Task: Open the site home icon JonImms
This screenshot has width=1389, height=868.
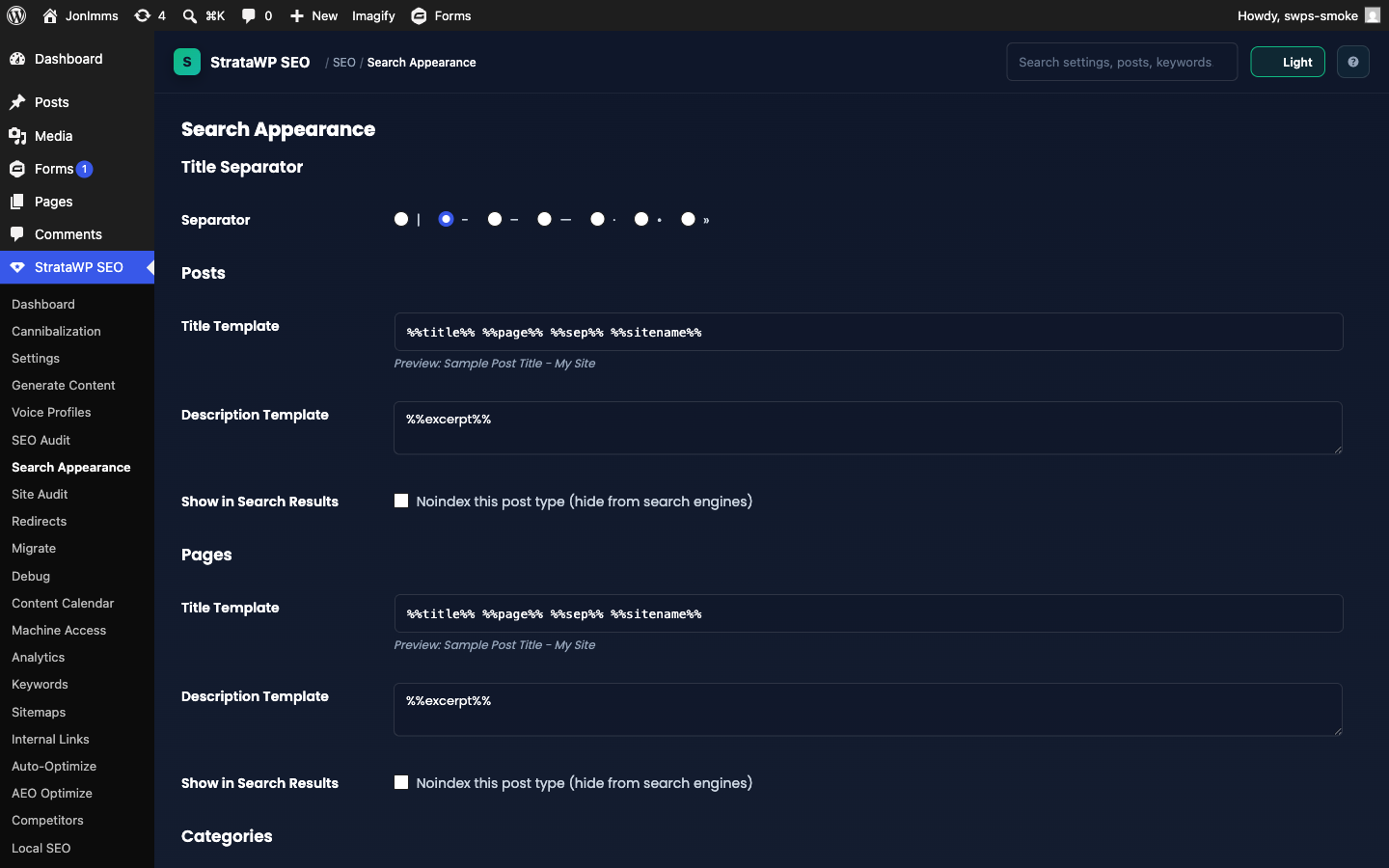Action: [50, 15]
